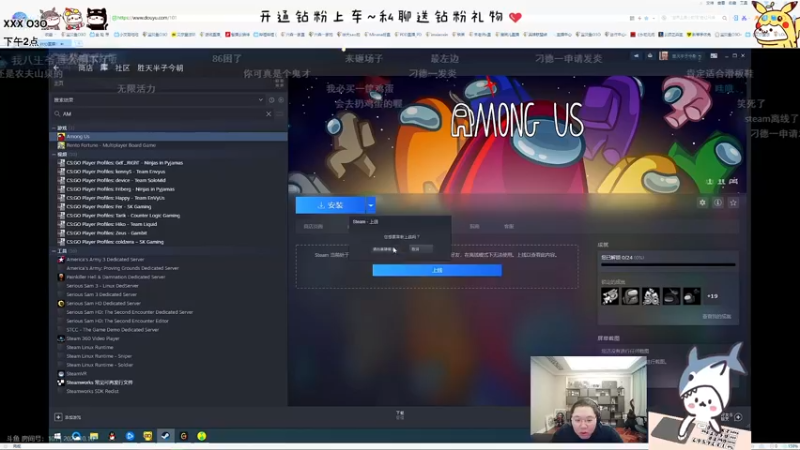The height and width of the screenshot is (450, 800).
Task: Select Rento Fortune - Multiplayer Board Game
Action: pos(168,145)
